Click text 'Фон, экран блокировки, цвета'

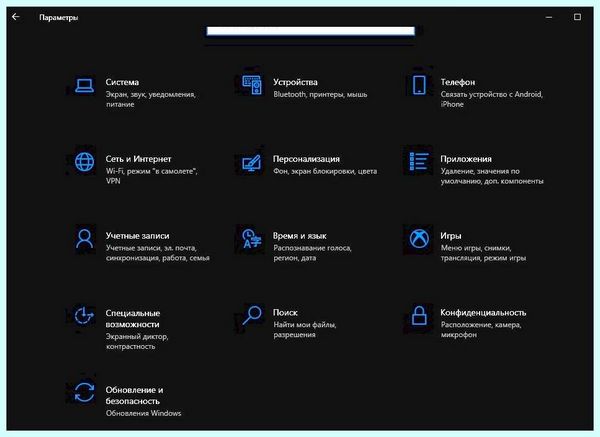point(325,171)
